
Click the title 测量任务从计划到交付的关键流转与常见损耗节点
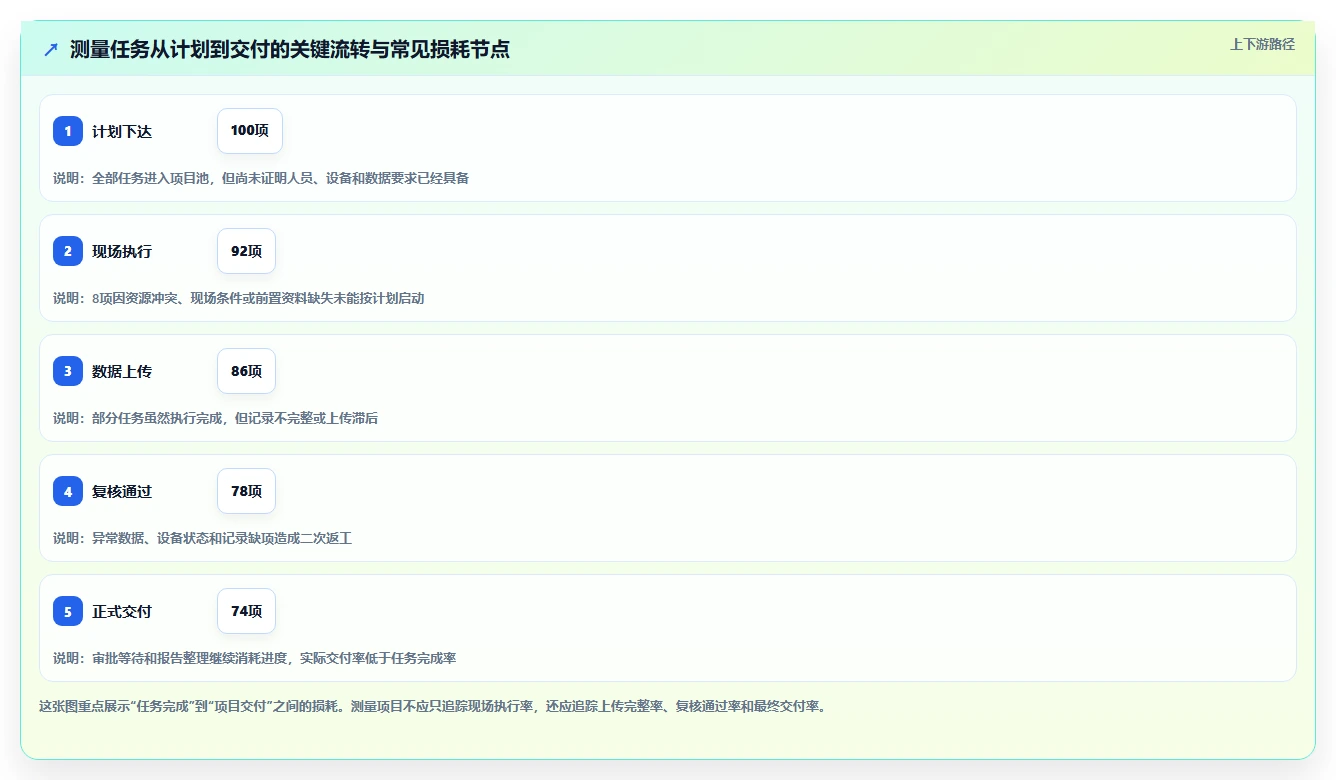click(290, 50)
